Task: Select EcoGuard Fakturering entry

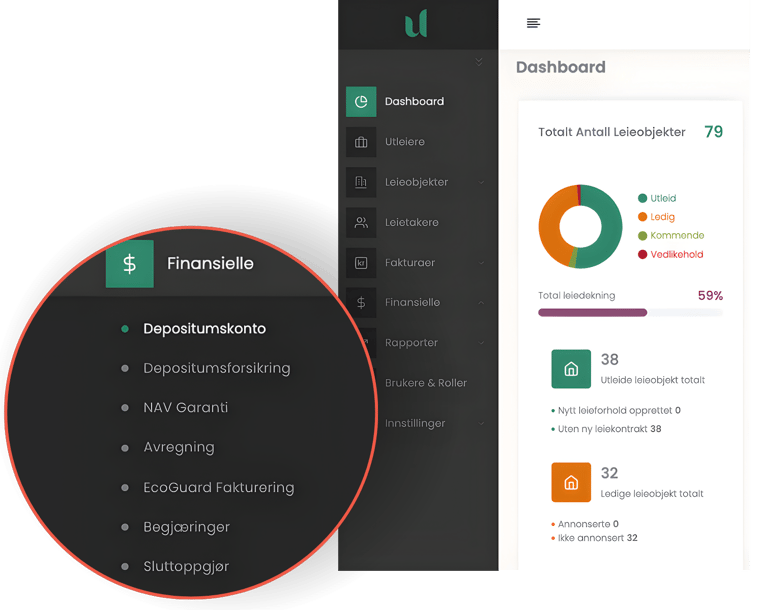Action: [218, 488]
